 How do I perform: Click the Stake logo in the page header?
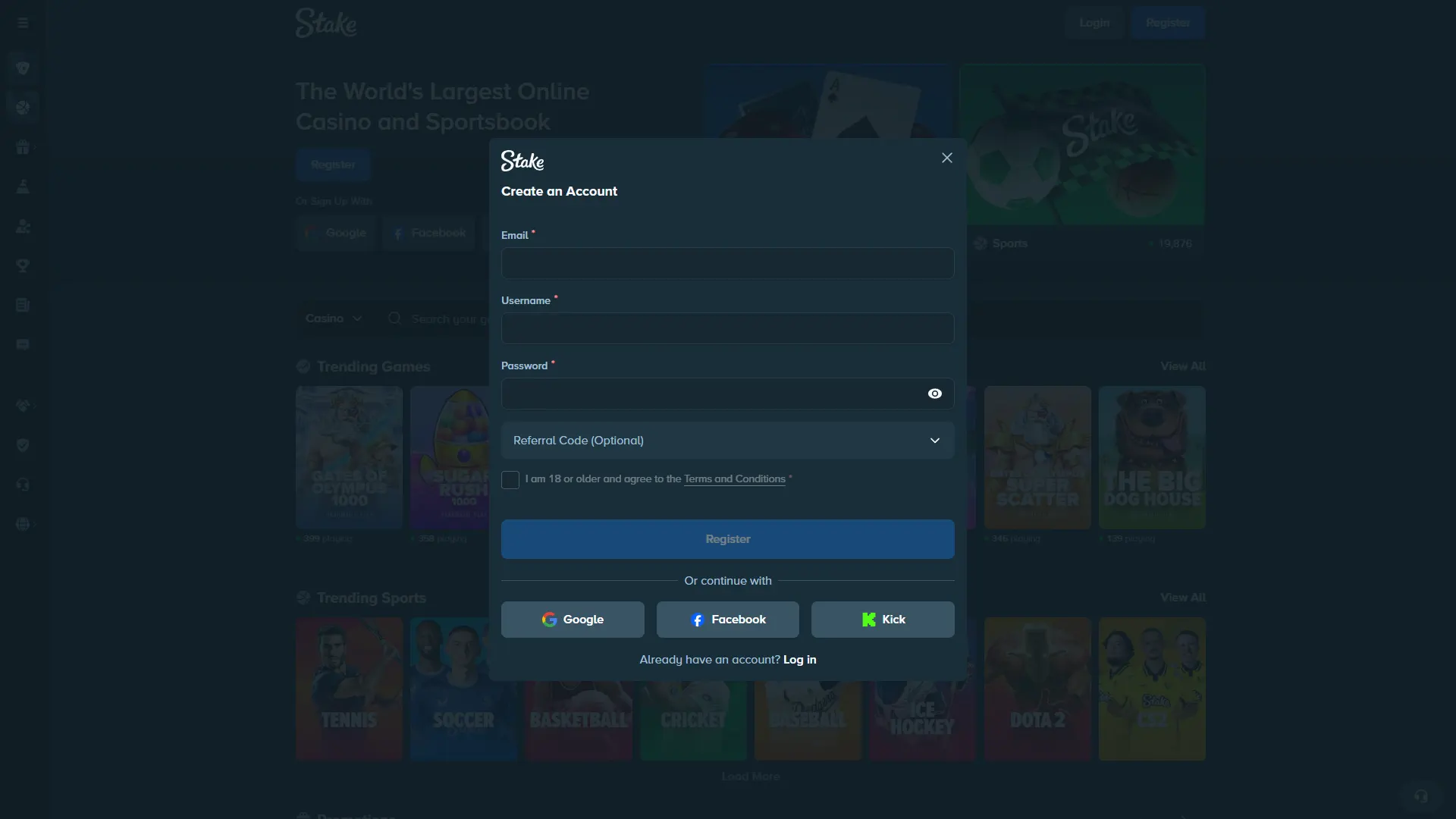tap(326, 23)
